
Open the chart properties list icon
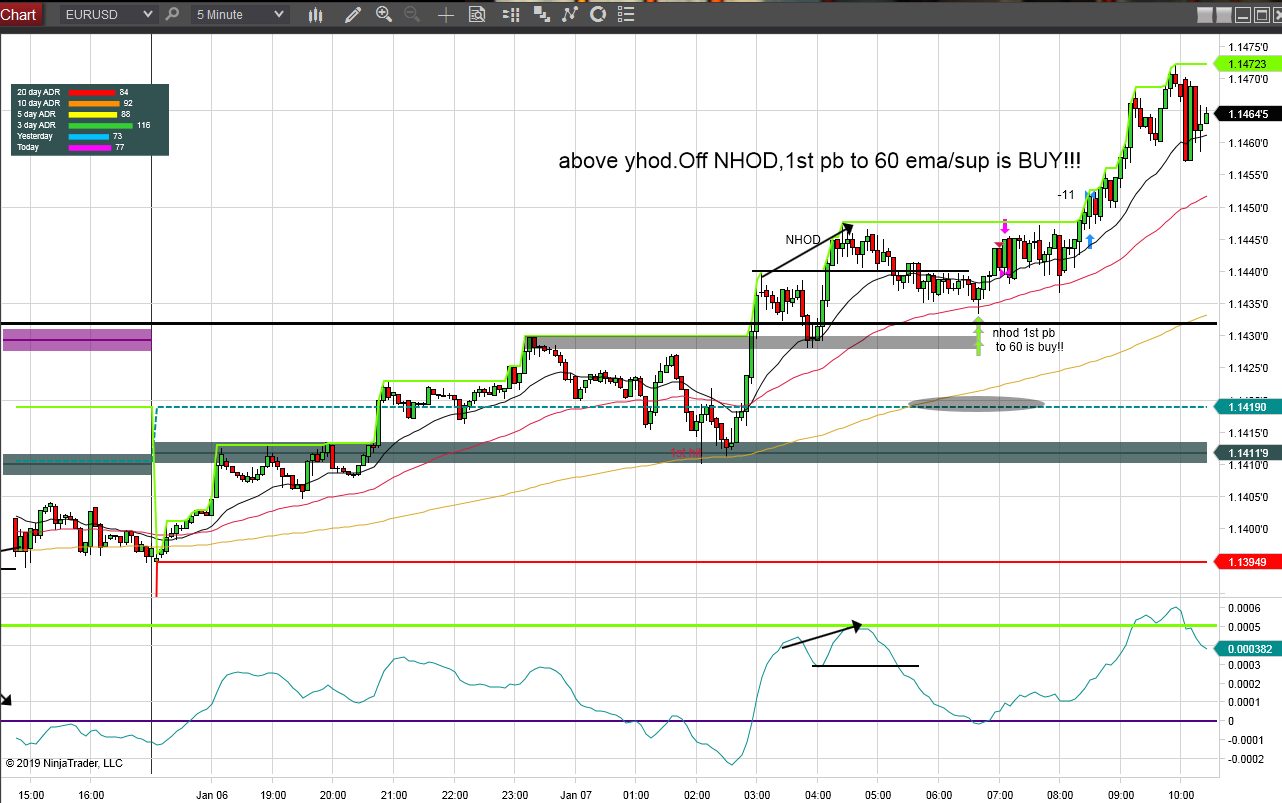[x=628, y=15]
